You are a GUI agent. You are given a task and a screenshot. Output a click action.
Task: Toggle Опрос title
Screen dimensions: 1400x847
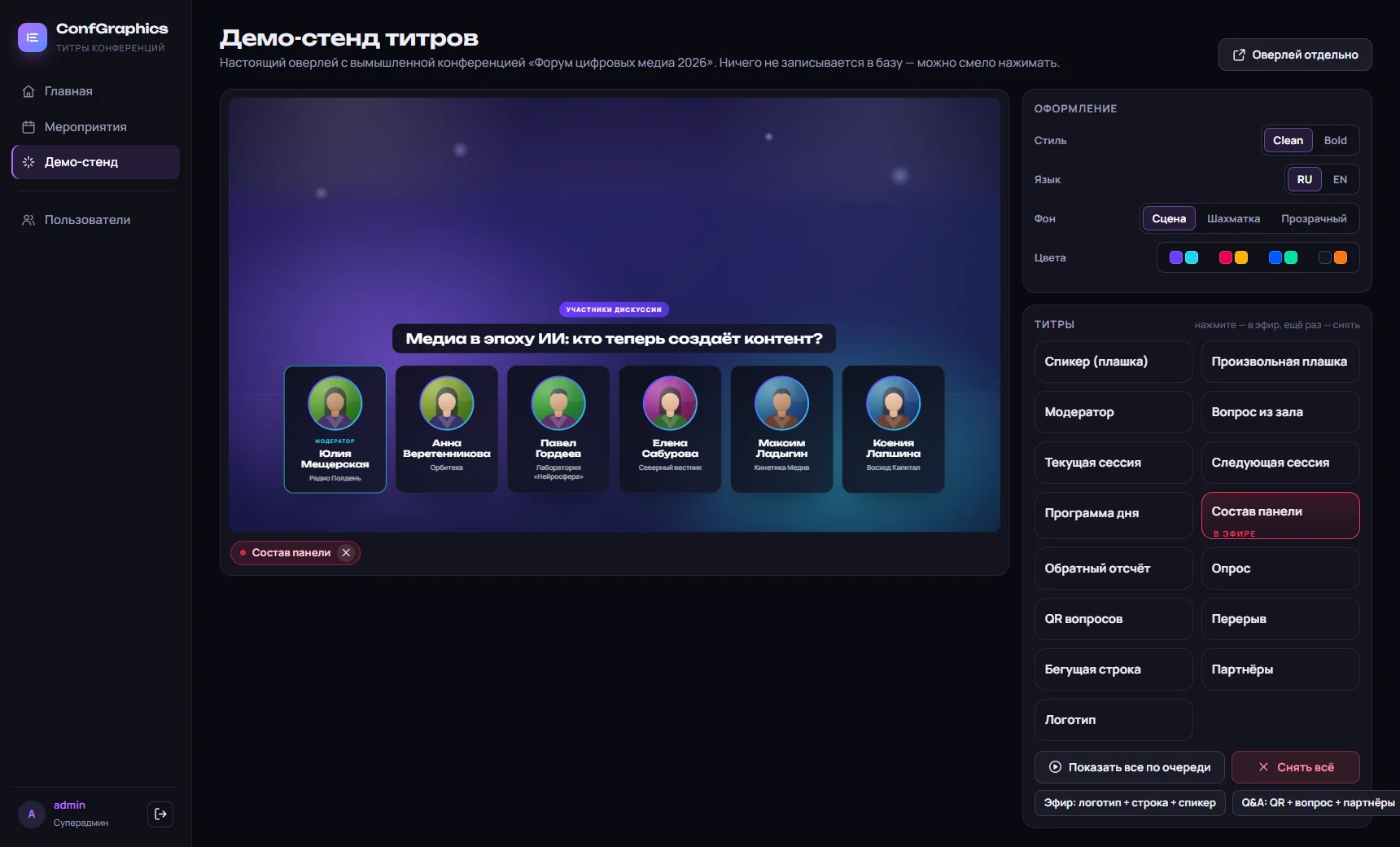pyautogui.click(x=1280, y=568)
